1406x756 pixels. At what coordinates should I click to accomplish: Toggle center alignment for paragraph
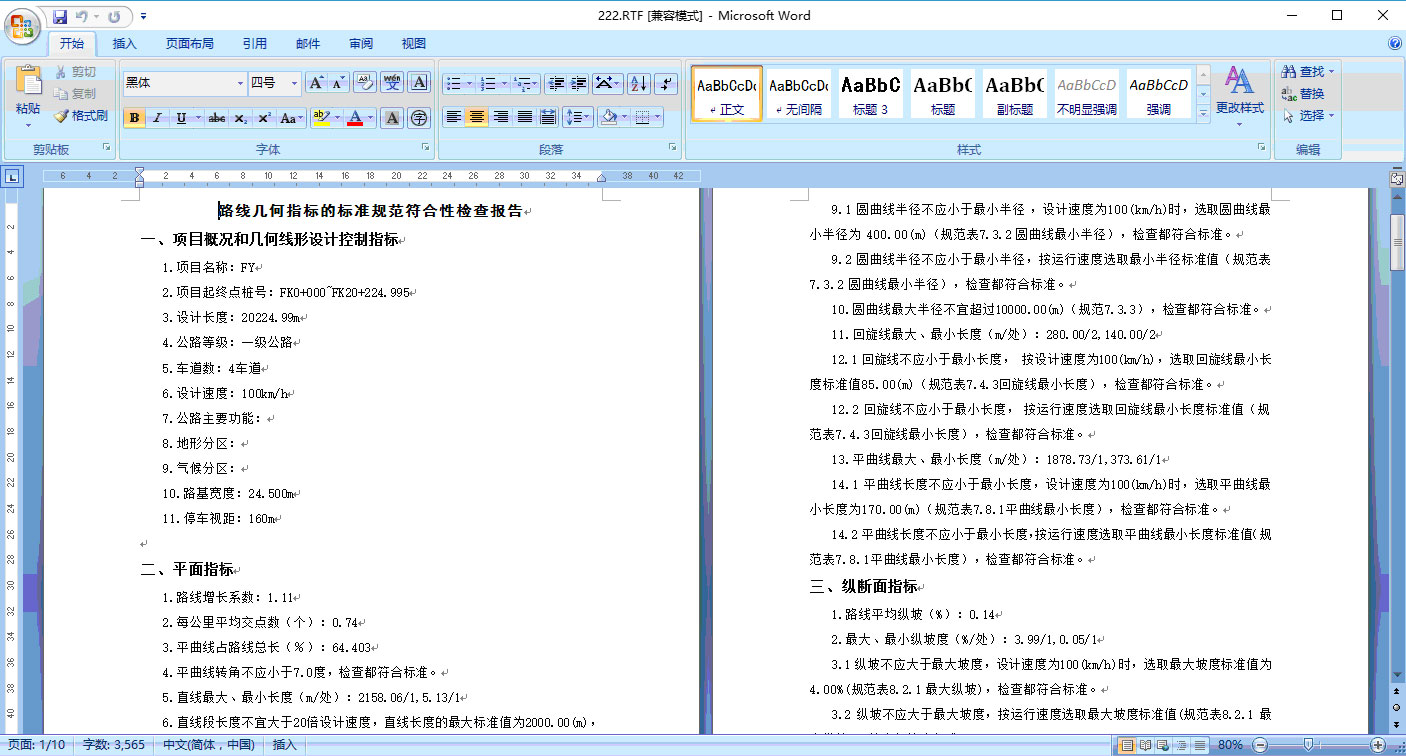tap(477, 117)
